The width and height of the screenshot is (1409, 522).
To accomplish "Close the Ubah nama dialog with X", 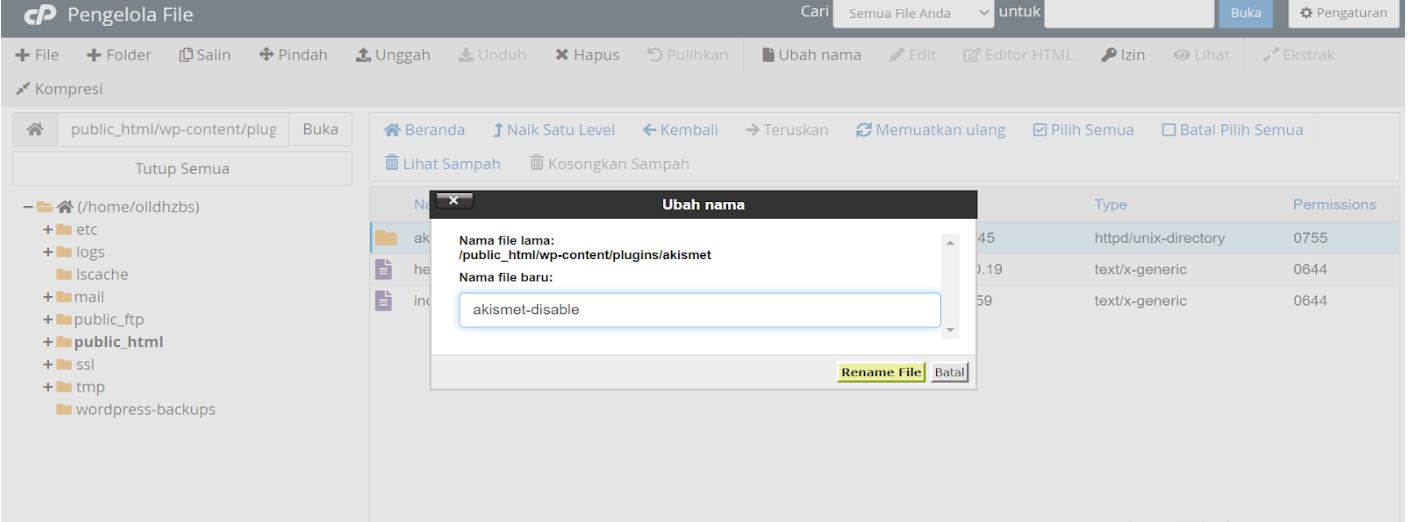I will (454, 201).
